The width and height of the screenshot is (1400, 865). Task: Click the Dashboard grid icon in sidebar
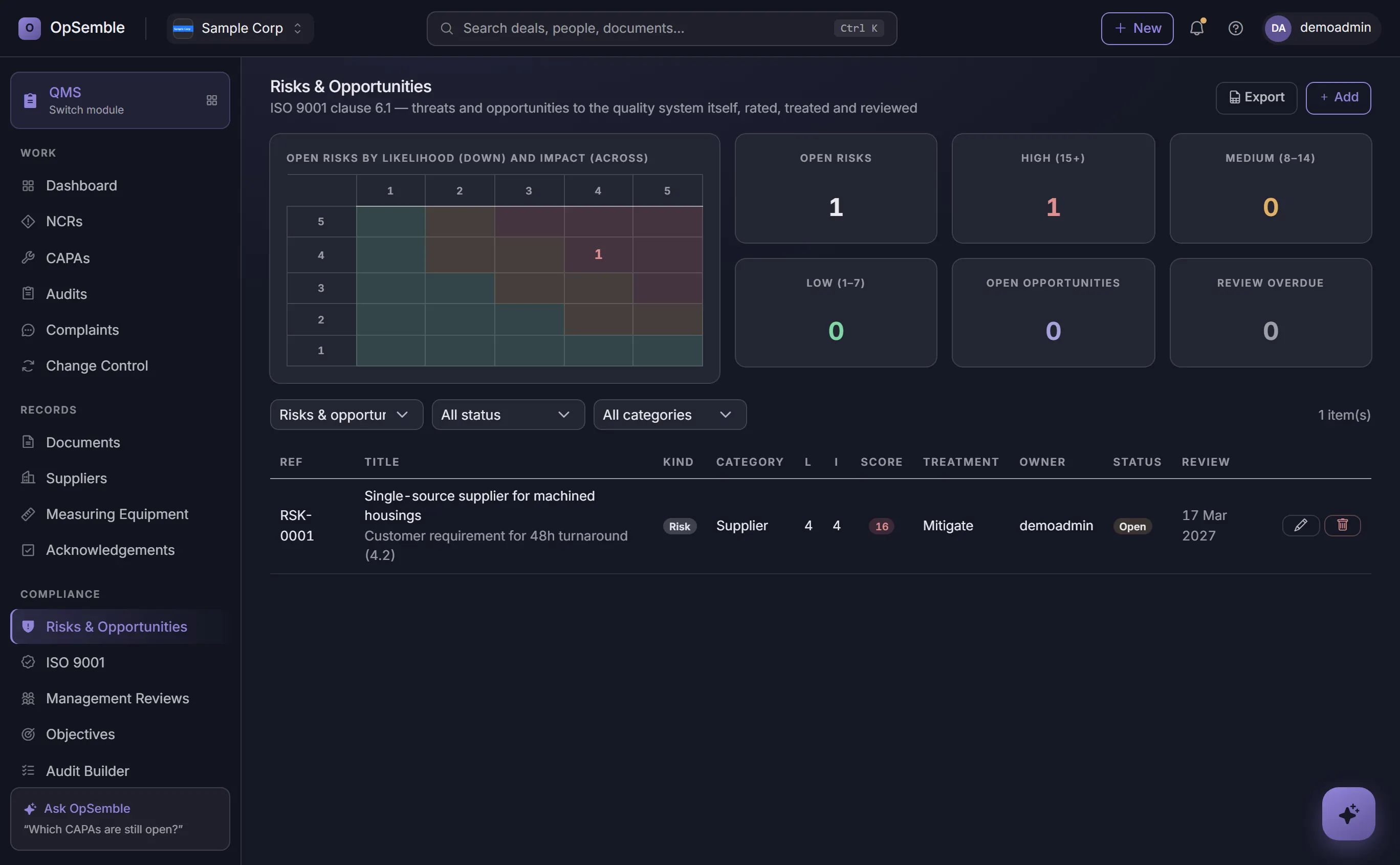click(28, 186)
